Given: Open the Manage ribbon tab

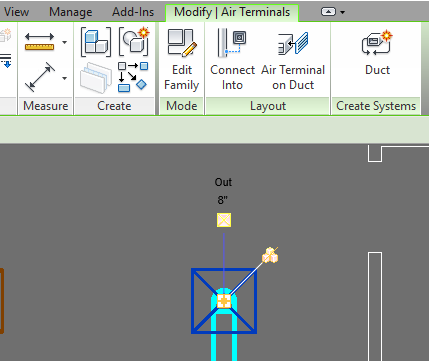Looking at the screenshot, I should click(x=71, y=12).
